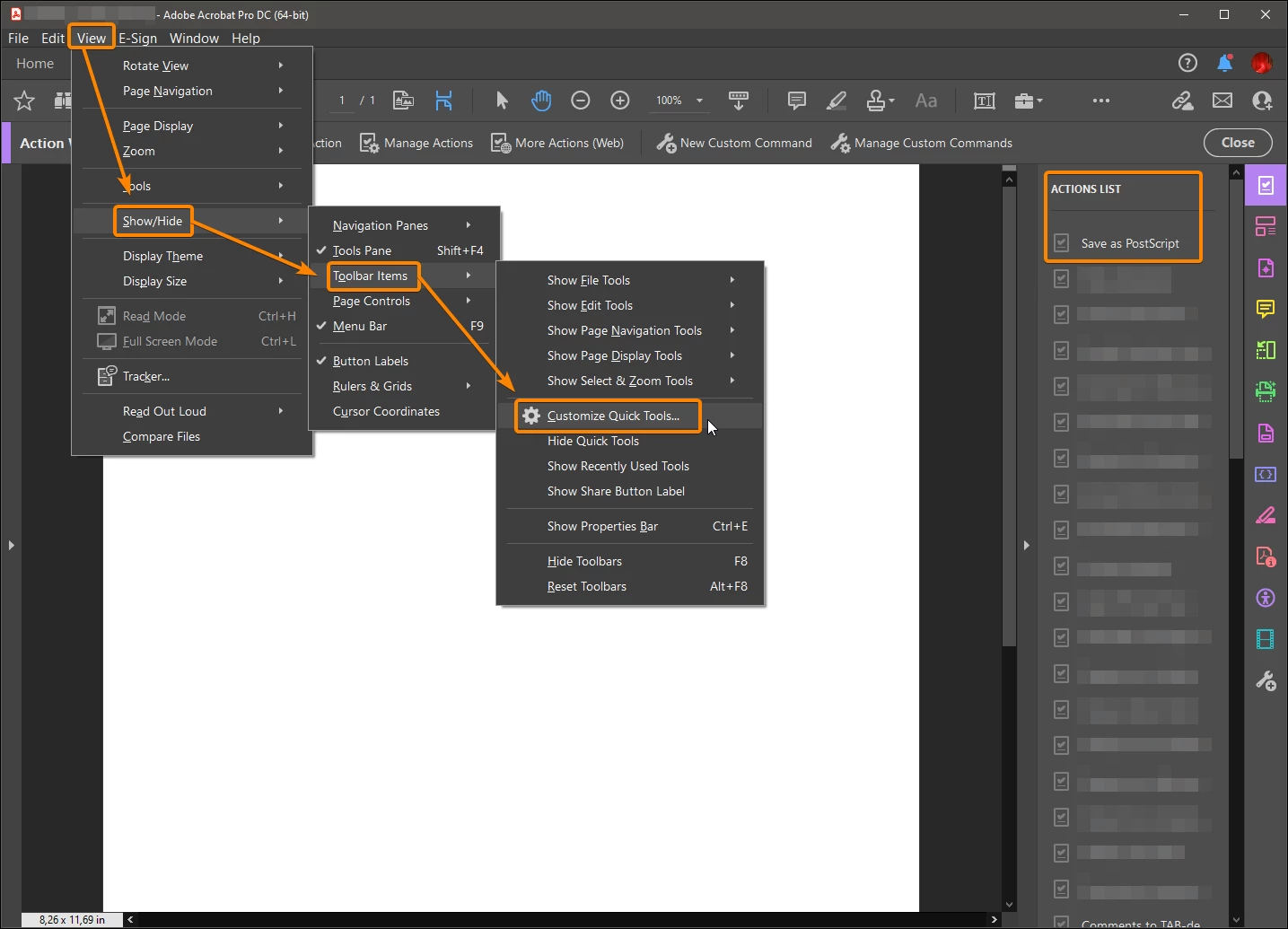Image resolution: width=1288 pixels, height=929 pixels.
Task: Open the Action Wizard checkmark tool in right pane
Action: tap(1266, 185)
